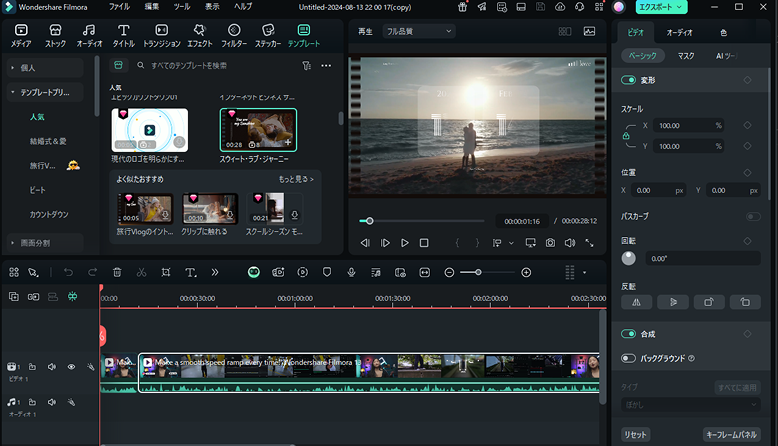Select the カウントダウン category
This screenshot has height=446, width=778.
(49, 215)
